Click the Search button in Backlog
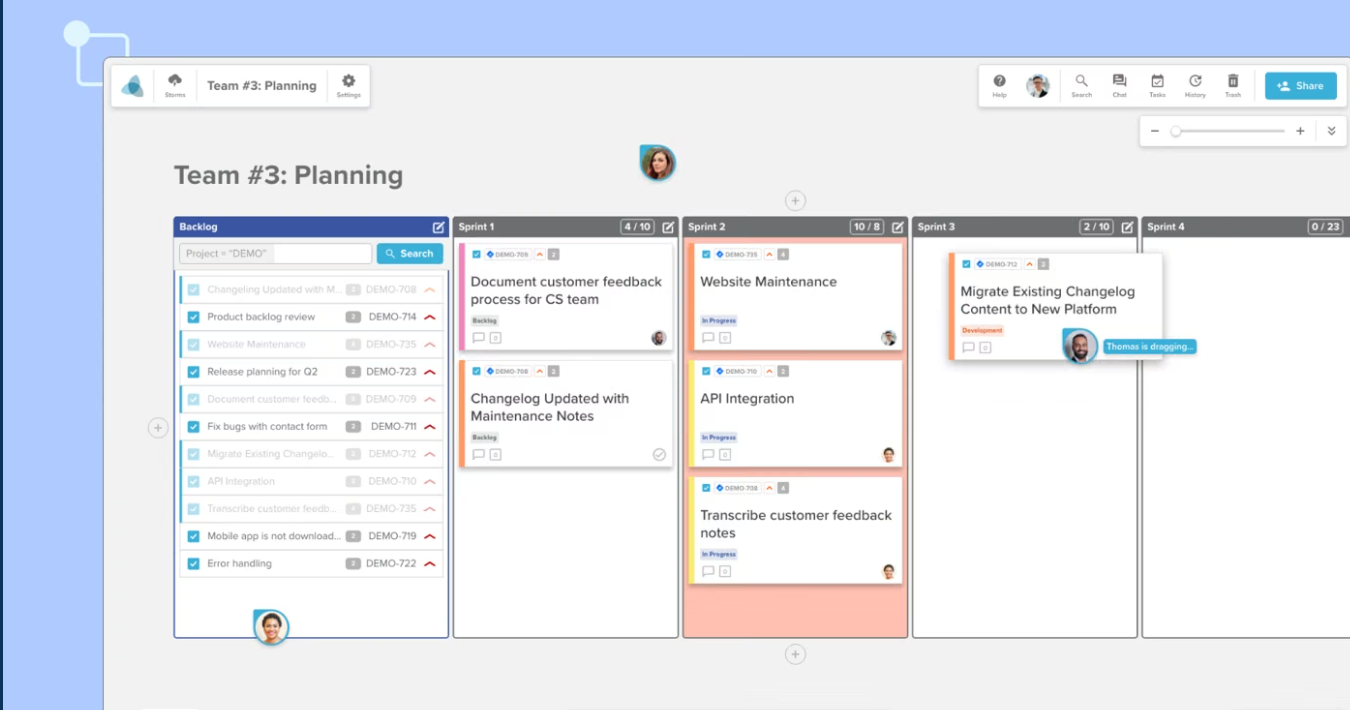 tap(410, 254)
